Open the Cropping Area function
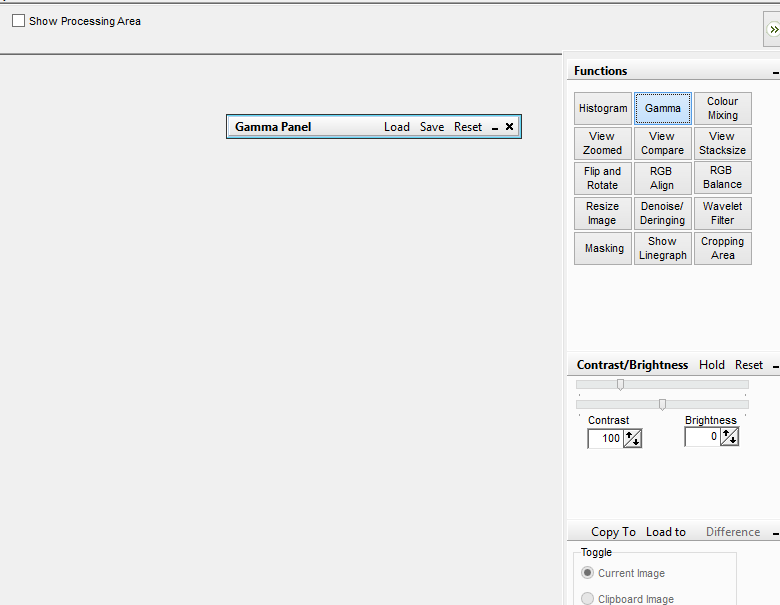This screenshot has width=780, height=605. click(x=722, y=249)
